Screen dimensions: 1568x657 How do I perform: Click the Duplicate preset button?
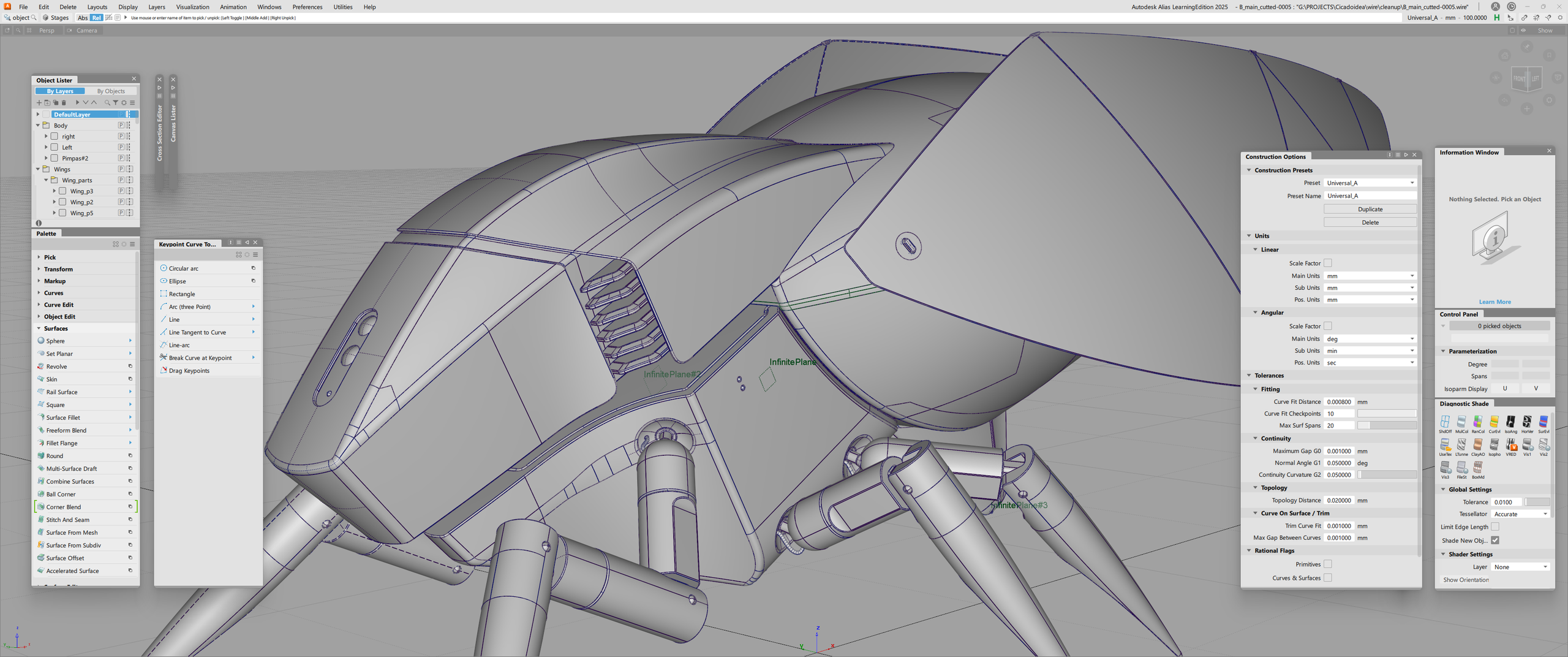coord(1370,208)
